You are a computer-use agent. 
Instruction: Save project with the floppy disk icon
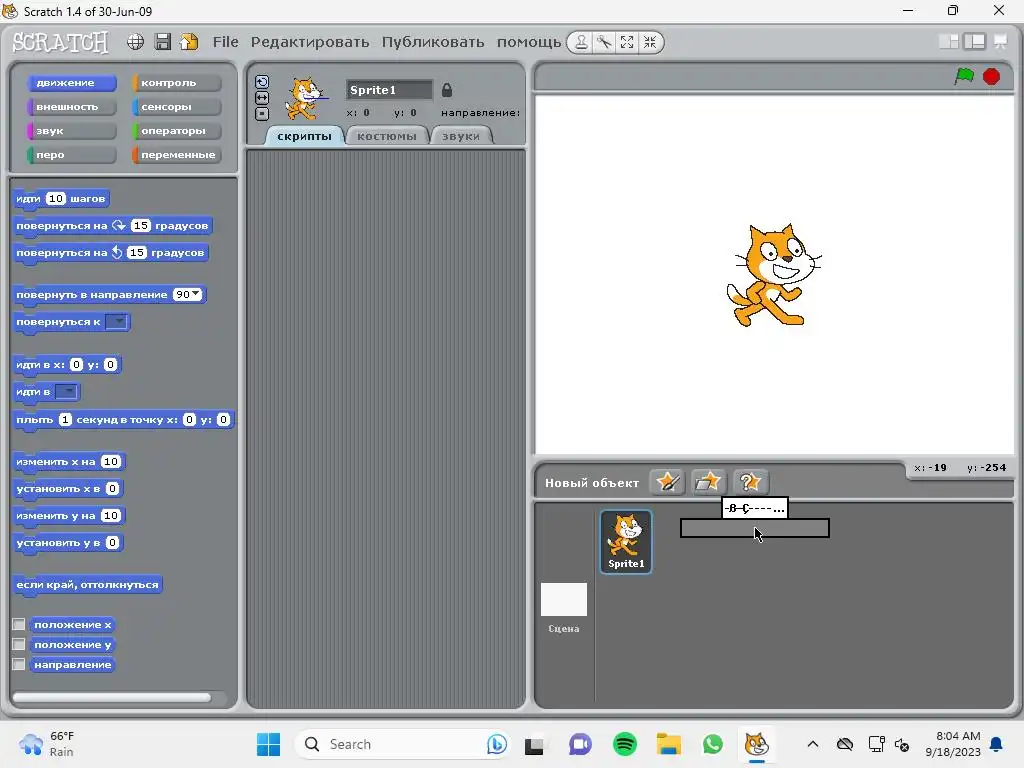(163, 42)
